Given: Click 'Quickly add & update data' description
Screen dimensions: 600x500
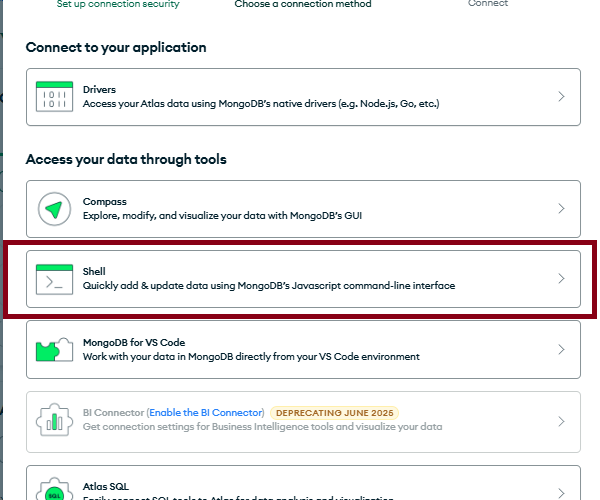Looking at the screenshot, I should tap(269, 286).
